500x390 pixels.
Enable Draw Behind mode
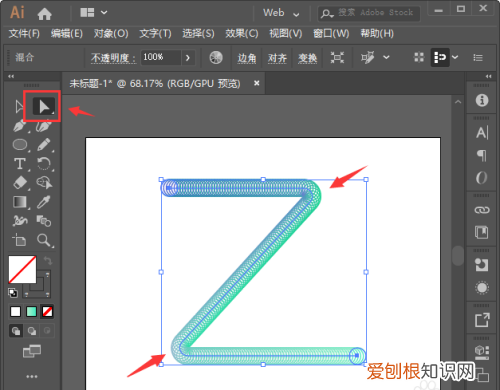(x=32, y=331)
